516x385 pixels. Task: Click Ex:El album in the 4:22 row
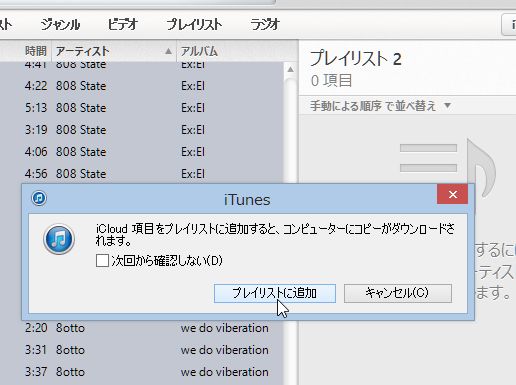click(x=193, y=86)
